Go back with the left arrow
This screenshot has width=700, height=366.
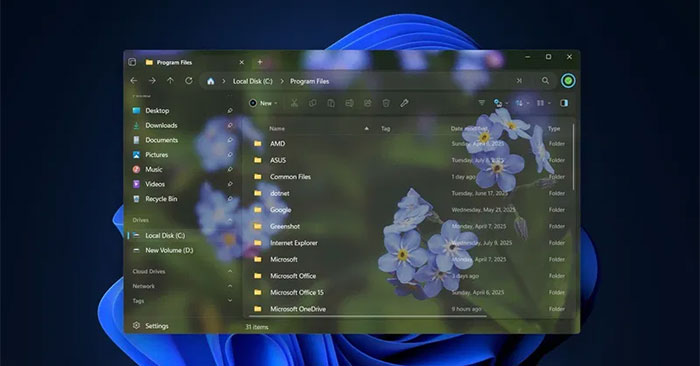point(133,81)
